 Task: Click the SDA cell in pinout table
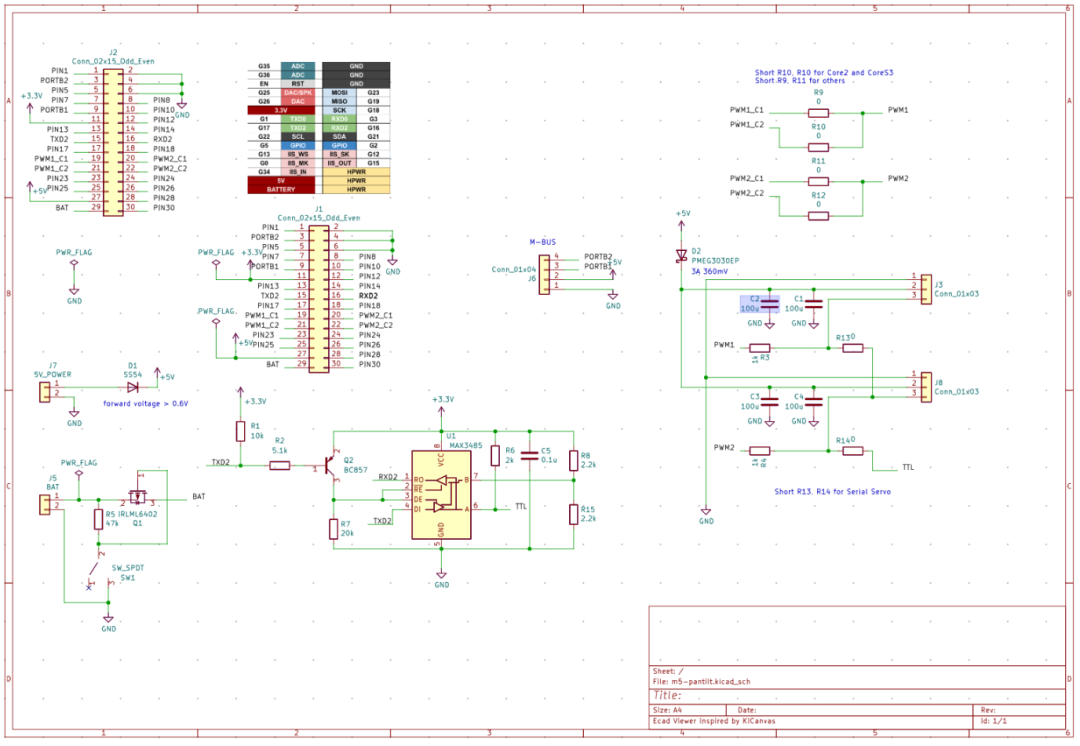tap(340, 136)
